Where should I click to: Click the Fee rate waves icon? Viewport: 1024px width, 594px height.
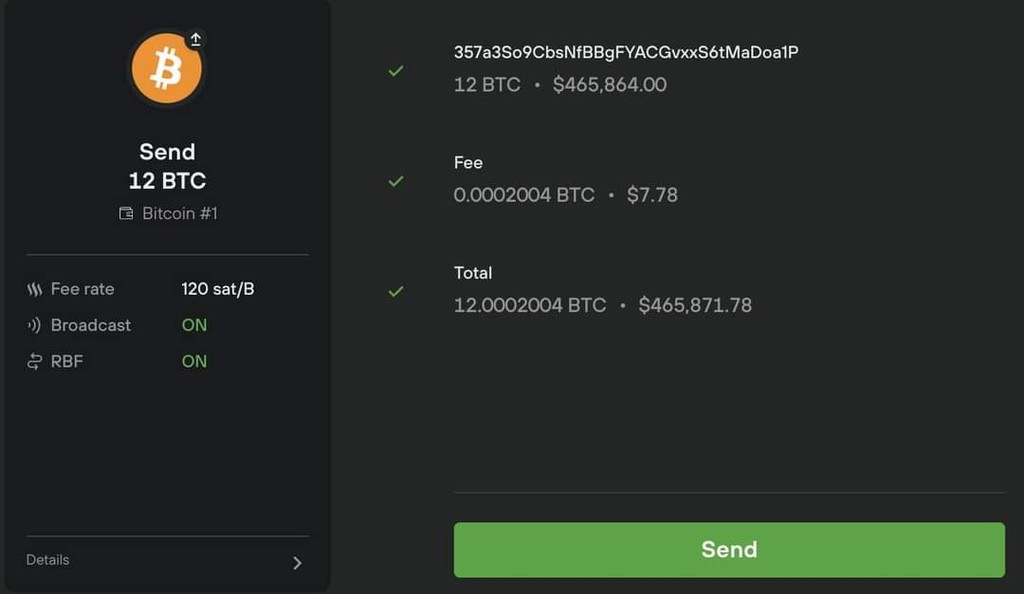tap(35, 289)
